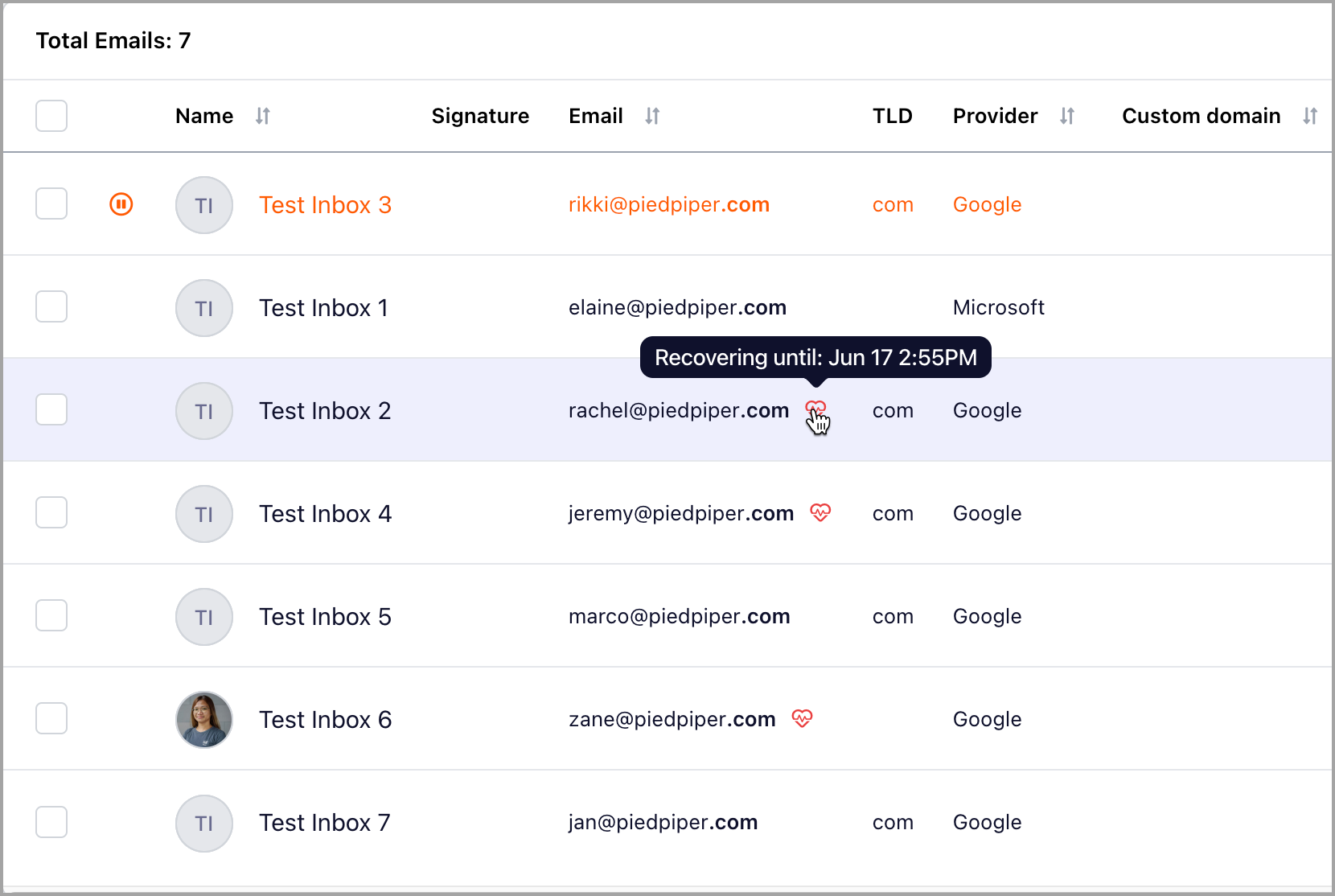Click the email jan@piedpiper.com
This screenshot has height=896, width=1335.
click(663, 823)
